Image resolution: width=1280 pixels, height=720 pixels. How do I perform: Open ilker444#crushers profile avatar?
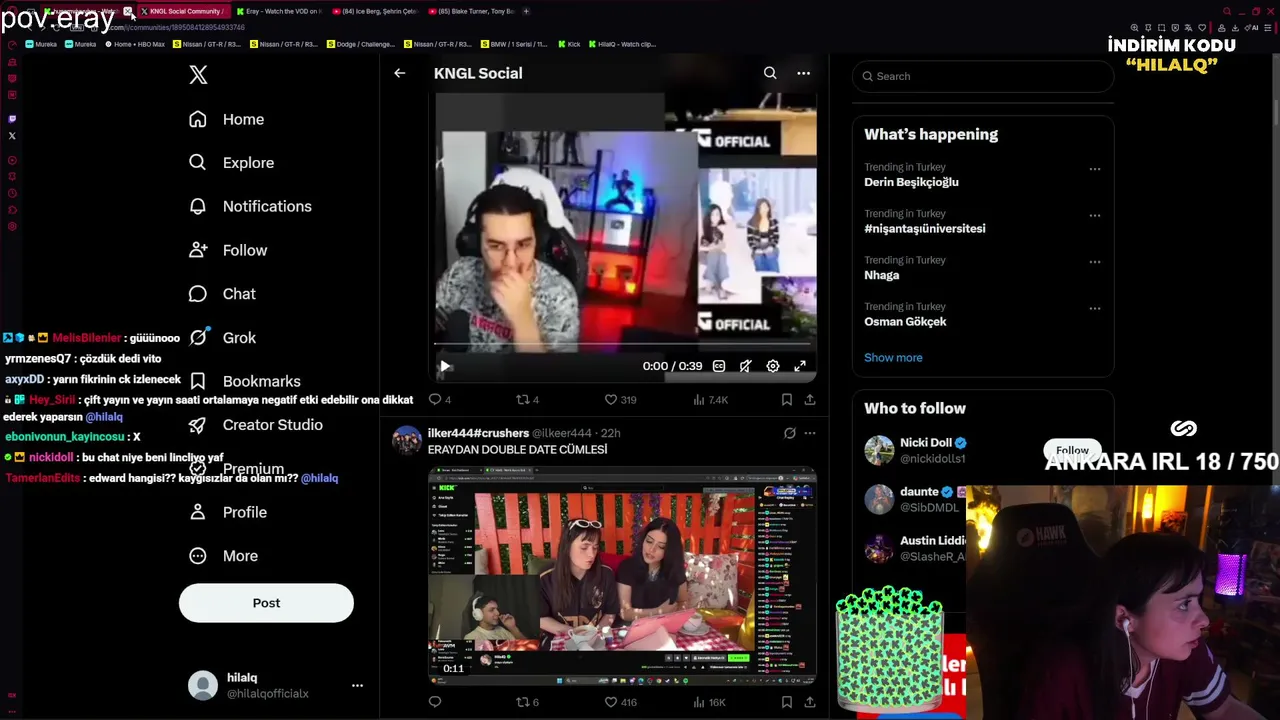[407, 440]
